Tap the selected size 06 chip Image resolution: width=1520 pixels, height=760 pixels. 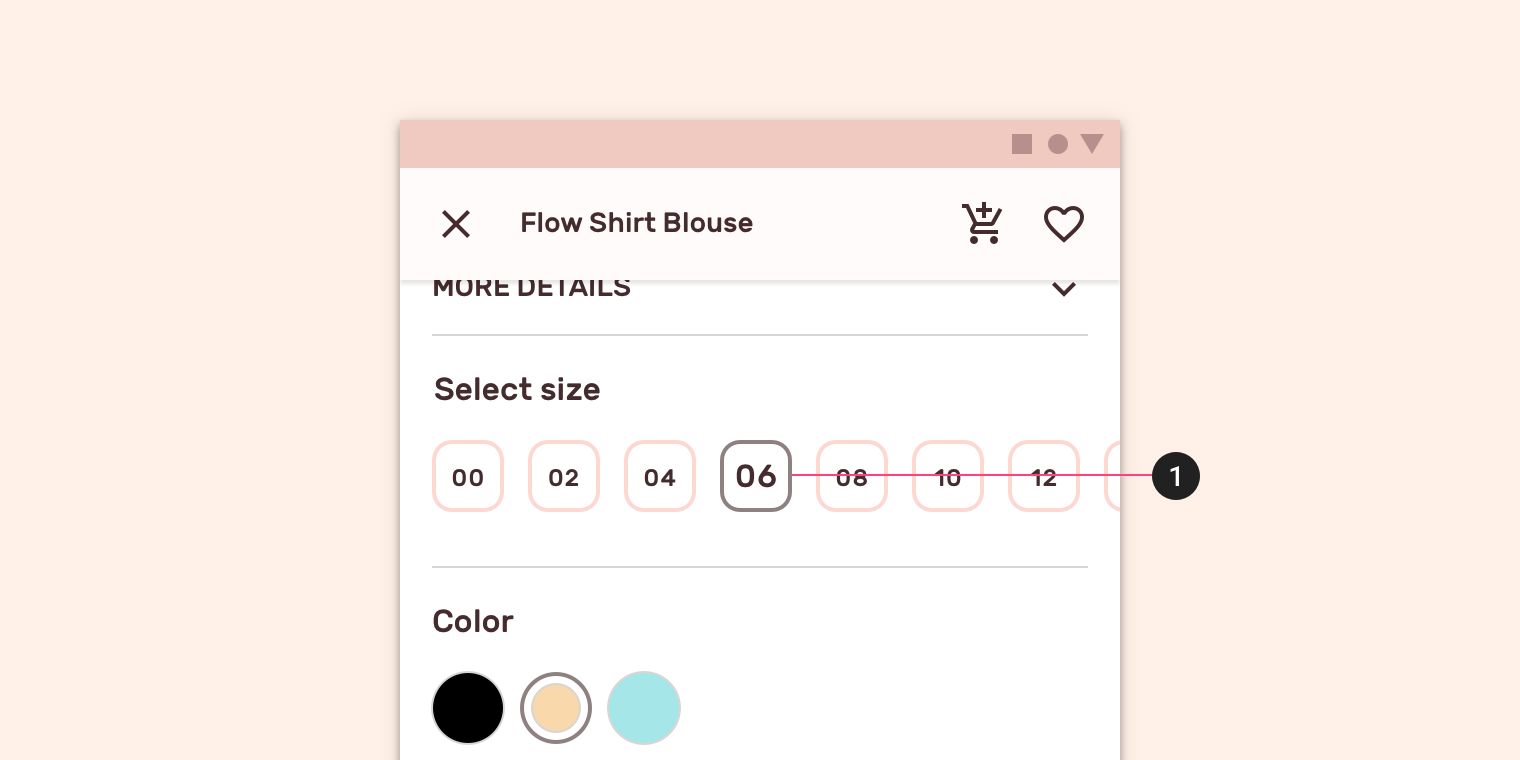click(x=756, y=476)
